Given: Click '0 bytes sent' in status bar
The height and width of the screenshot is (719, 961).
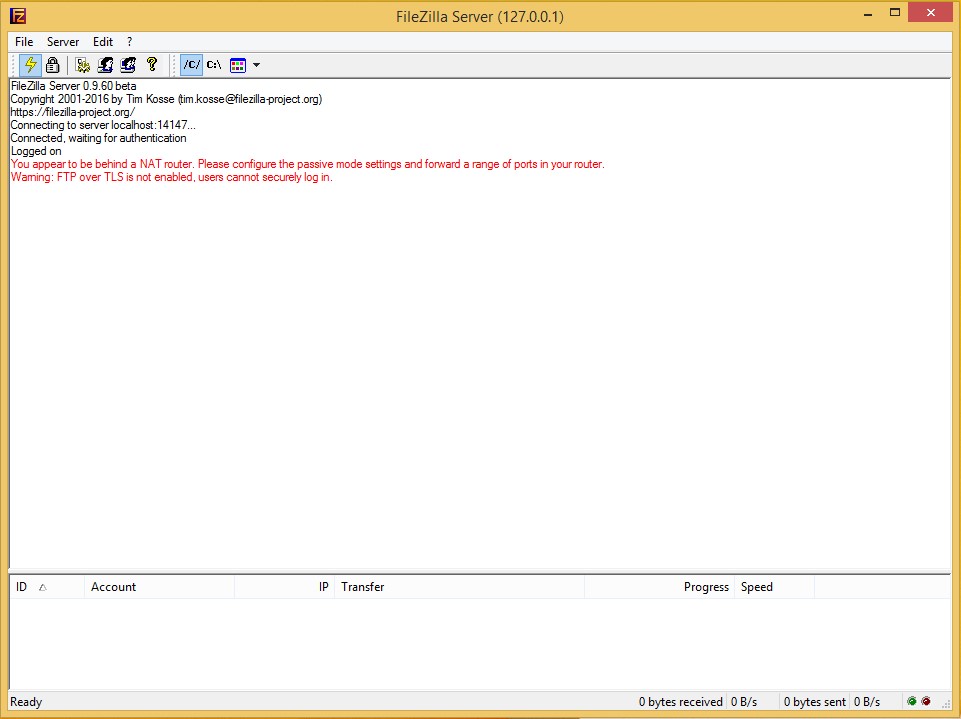Looking at the screenshot, I should [x=815, y=702].
